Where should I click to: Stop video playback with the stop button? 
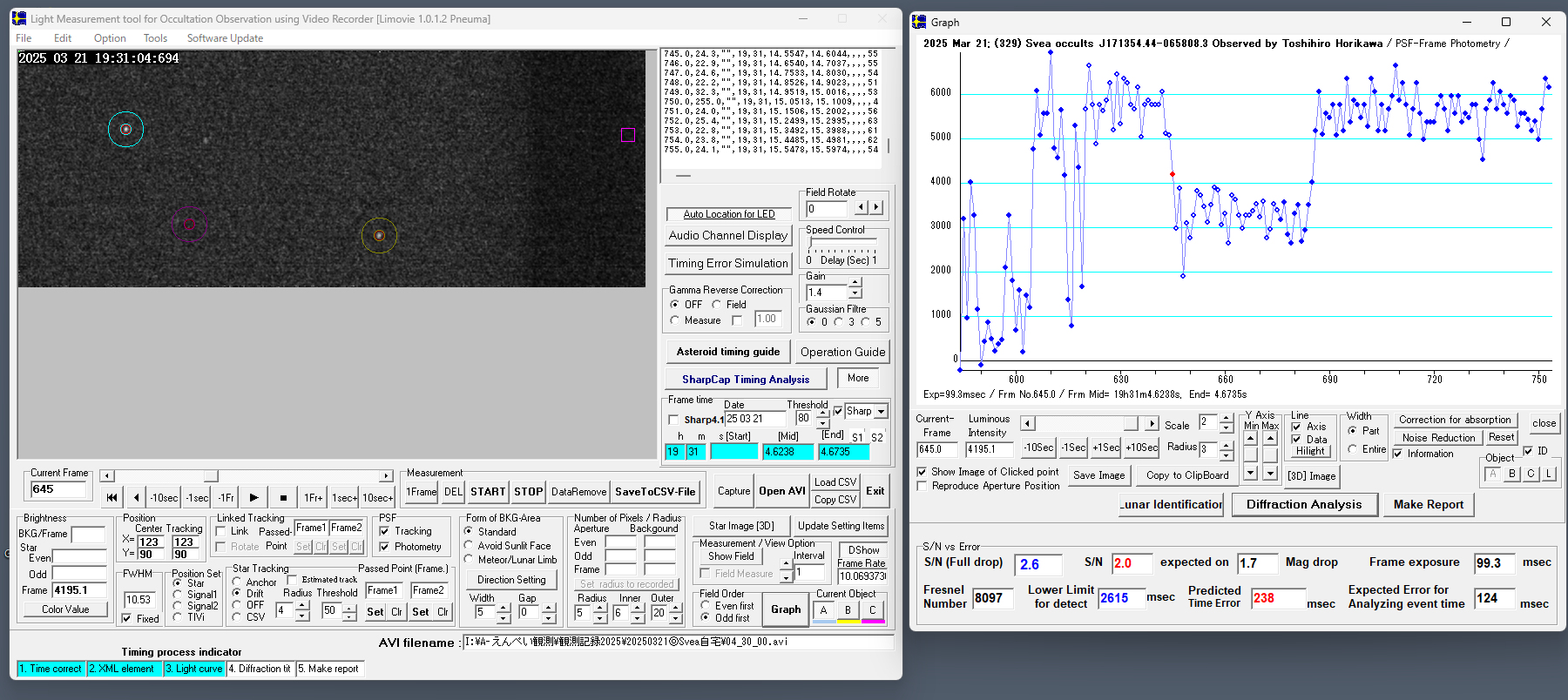(283, 498)
